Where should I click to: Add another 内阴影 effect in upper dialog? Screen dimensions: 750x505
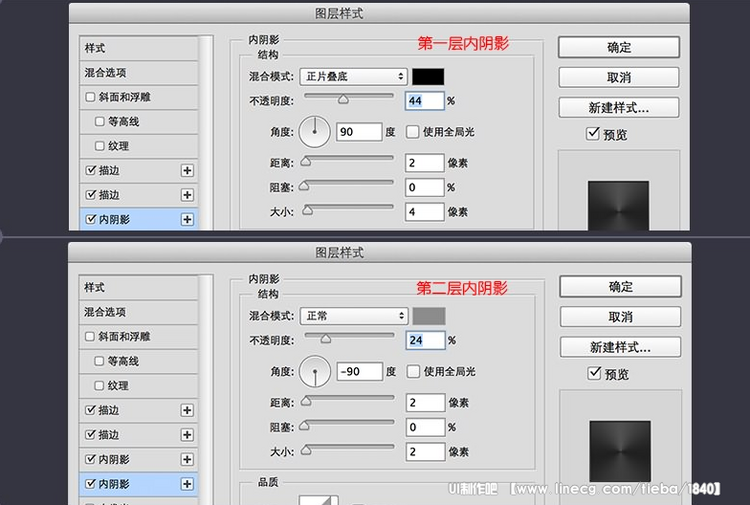pos(188,220)
